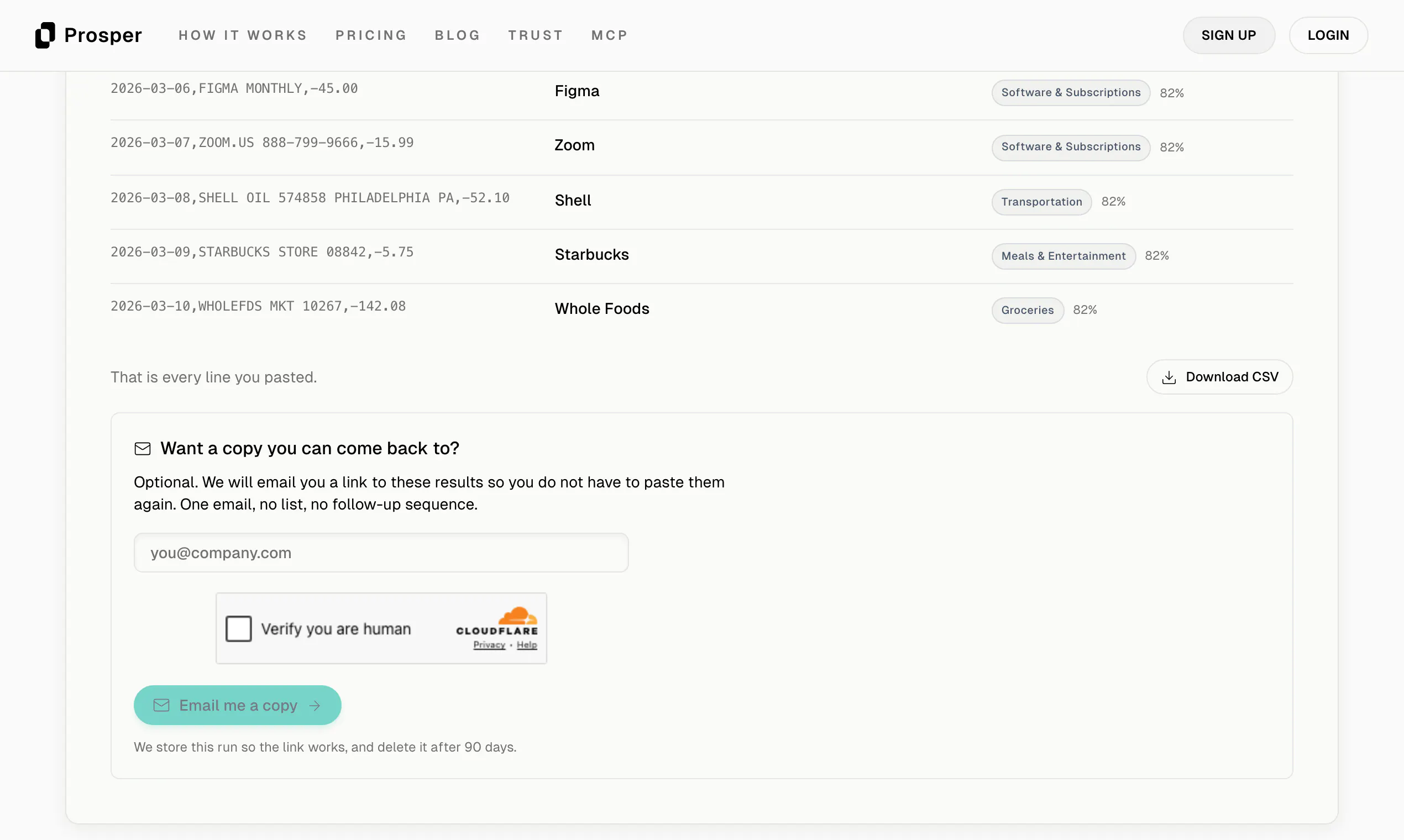1404x840 pixels.
Task: Click the envelope icon on Email me a copy
Action: [161, 705]
